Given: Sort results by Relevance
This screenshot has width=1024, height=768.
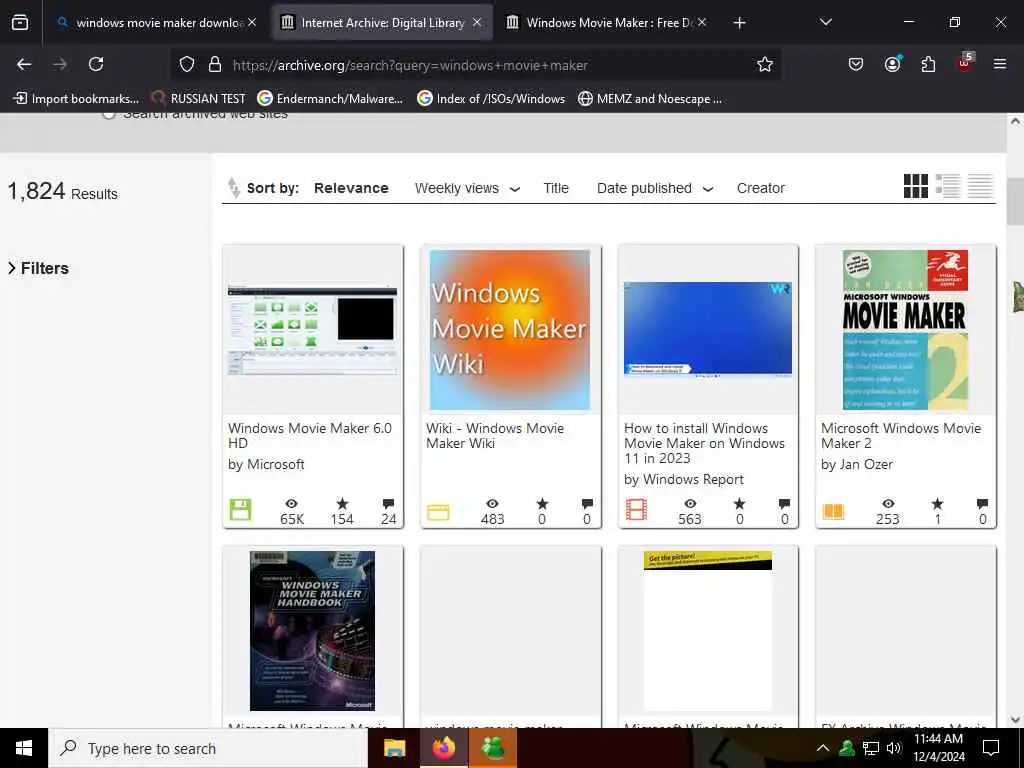Looking at the screenshot, I should (x=351, y=188).
